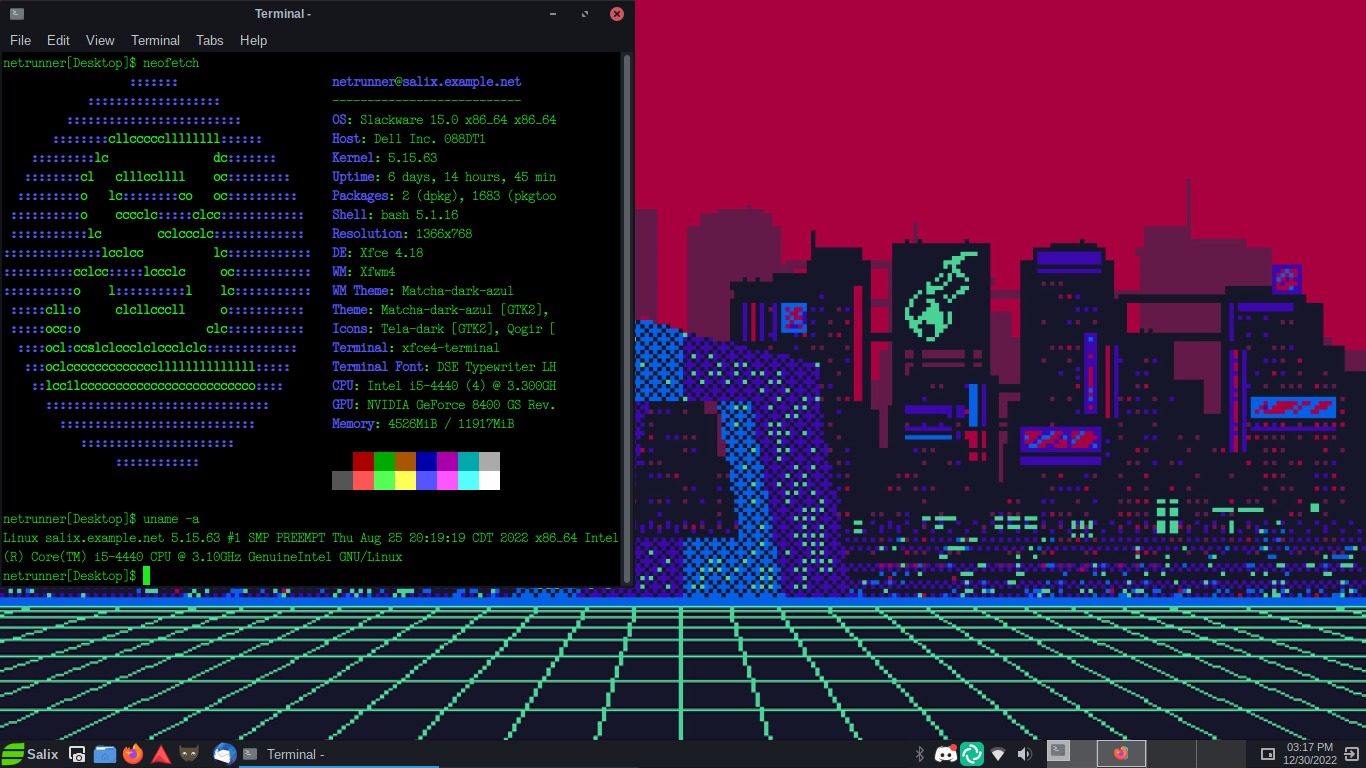Click the yellow block in neofetch palette

tap(405, 480)
